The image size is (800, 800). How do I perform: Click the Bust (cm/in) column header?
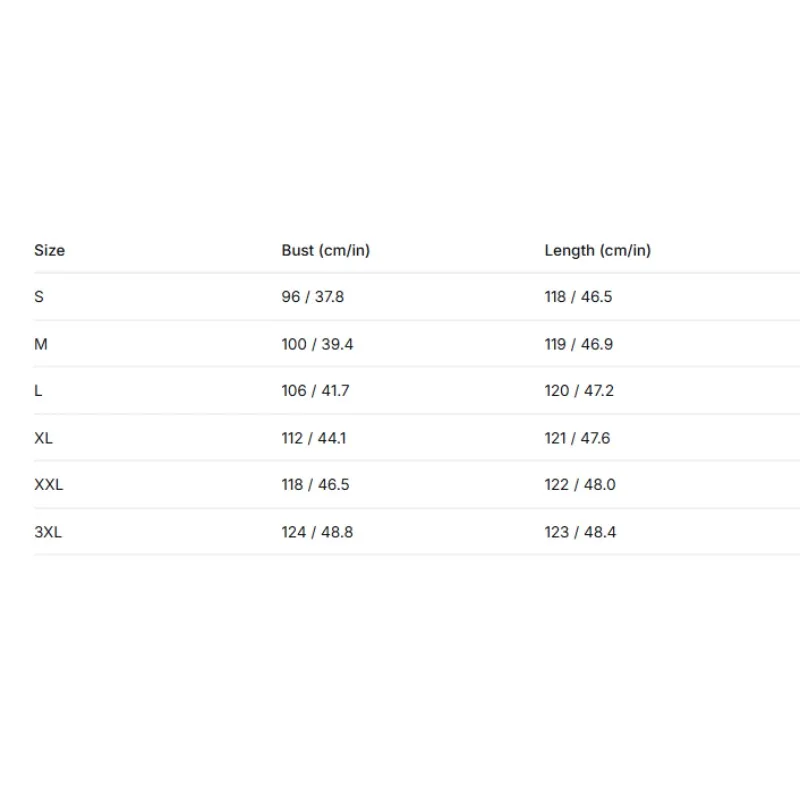tap(326, 250)
